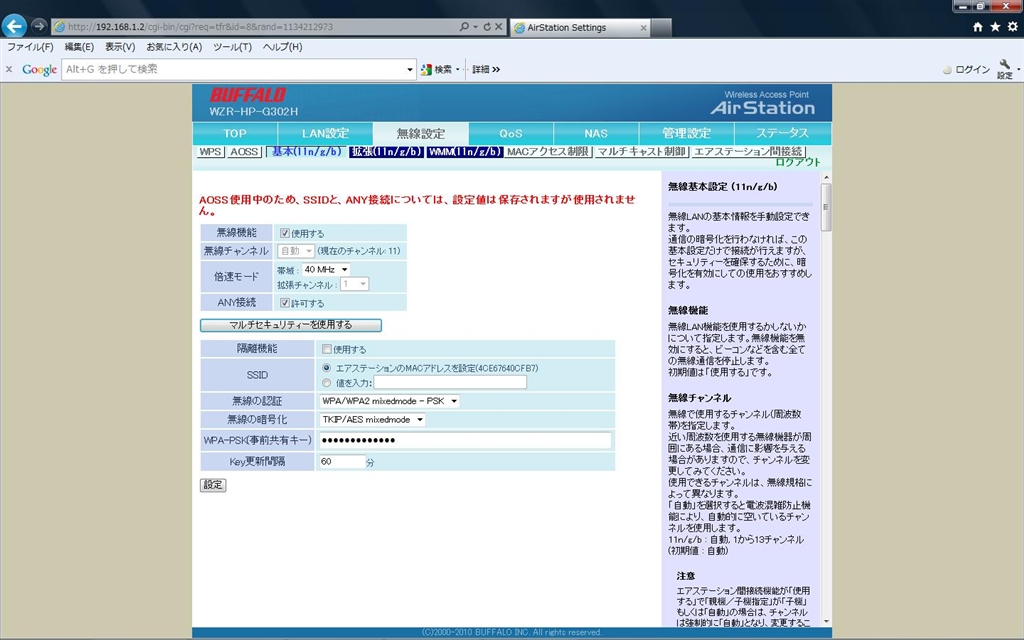The image size is (1024, 640).
Task: Close the AirStation Settings tab
Action: point(643,27)
